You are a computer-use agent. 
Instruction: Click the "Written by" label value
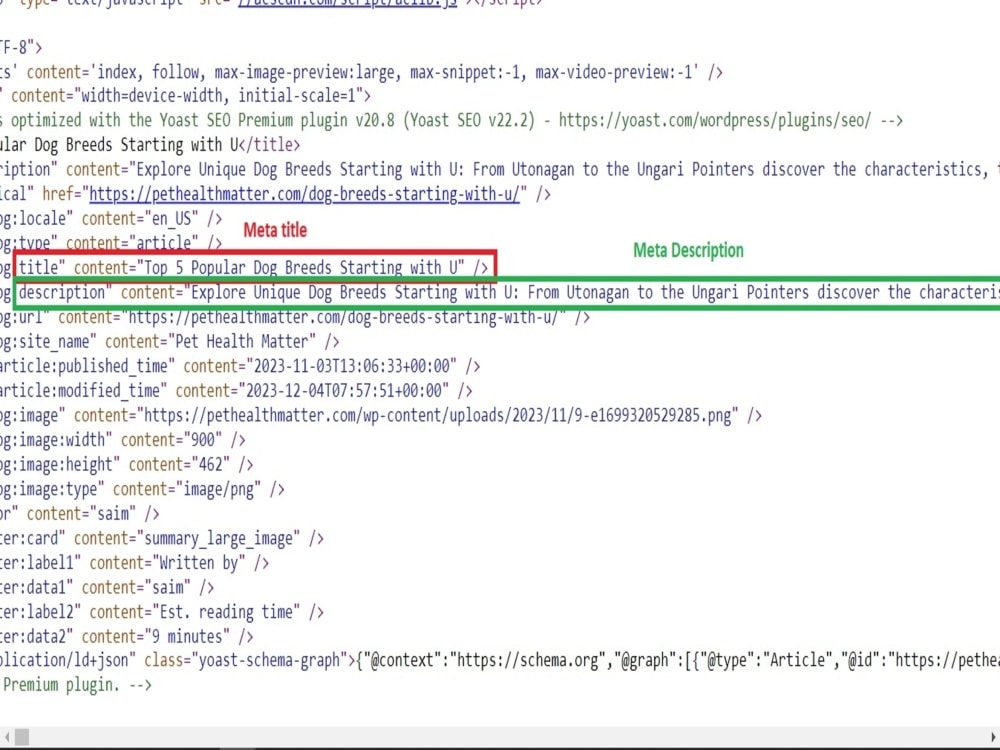(199, 563)
